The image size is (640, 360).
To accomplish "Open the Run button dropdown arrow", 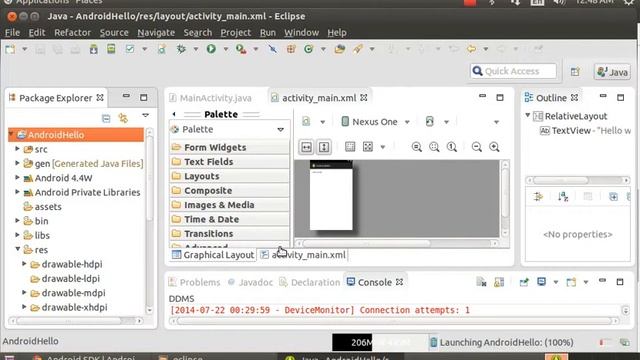I will (x=225, y=49).
